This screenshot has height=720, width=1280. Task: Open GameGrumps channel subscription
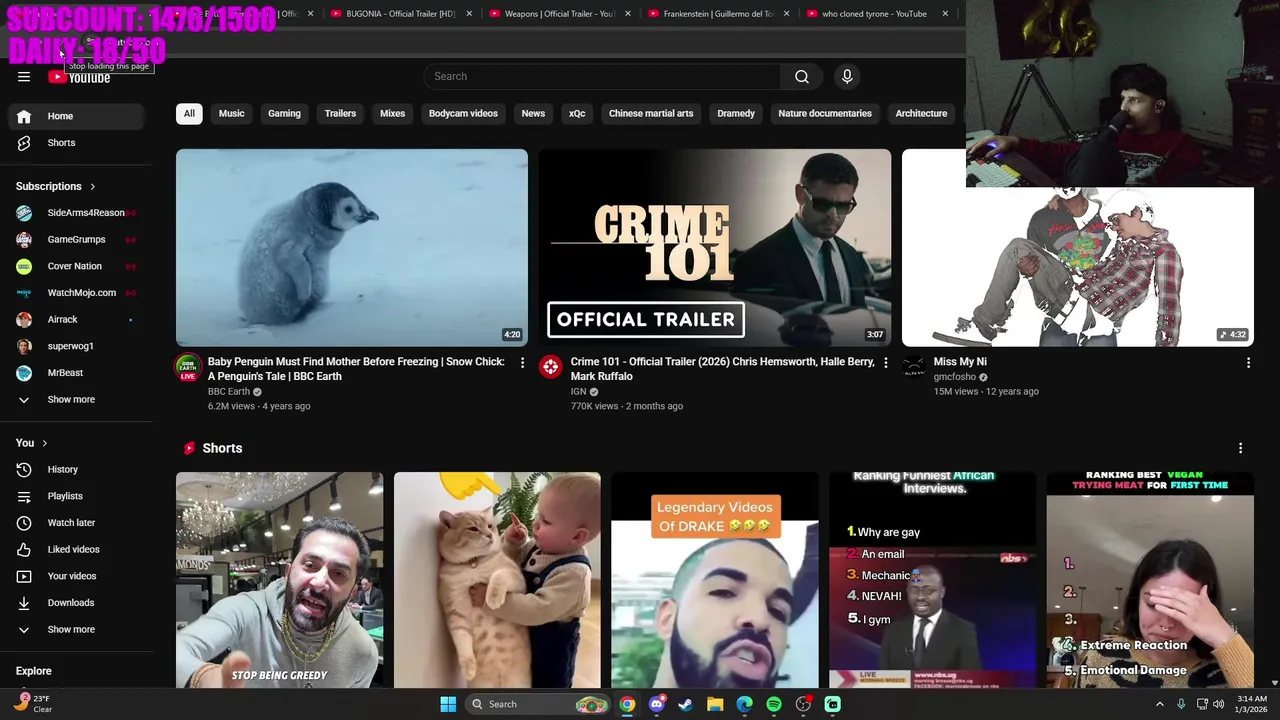tap(76, 240)
